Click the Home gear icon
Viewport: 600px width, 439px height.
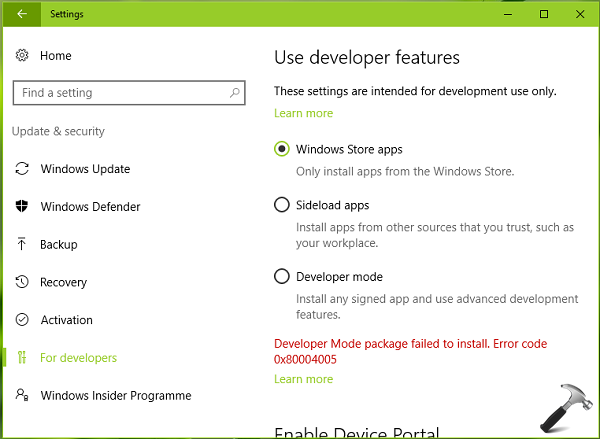pyautogui.click(x=22, y=55)
